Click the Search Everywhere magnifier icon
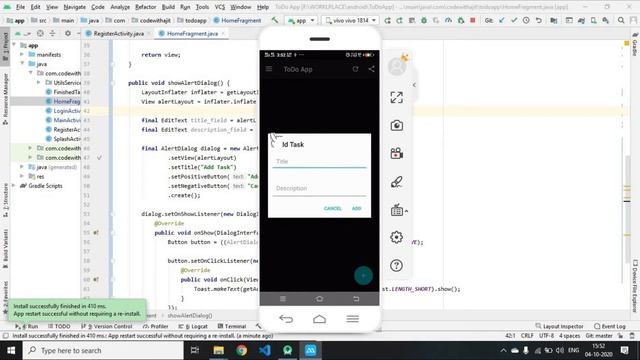The height and width of the screenshot is (360, 640). (x=621, y=20)
